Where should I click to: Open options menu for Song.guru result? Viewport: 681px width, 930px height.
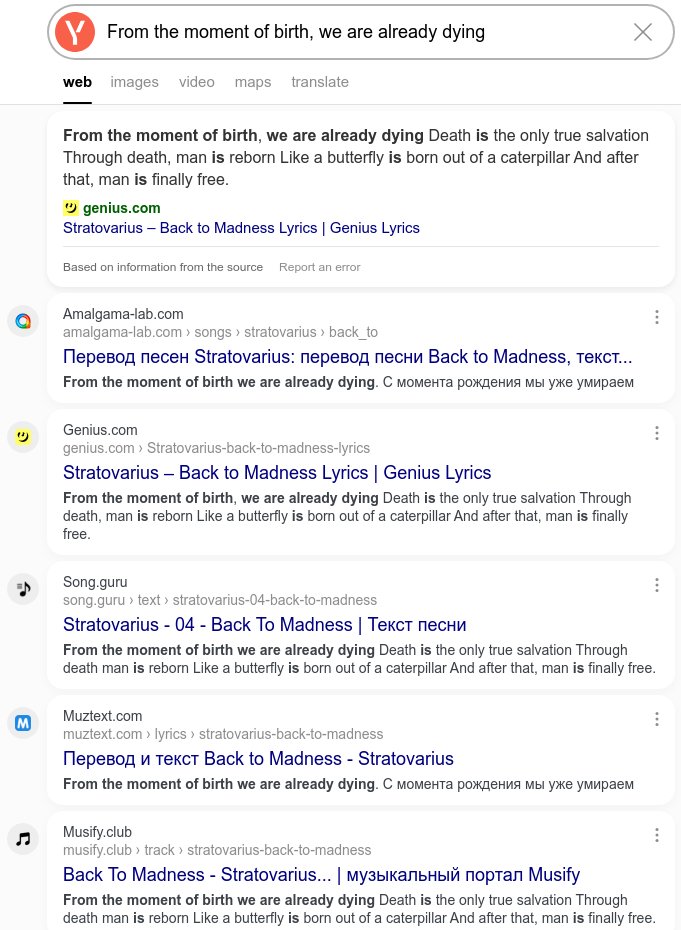click(x=657, y=585)
